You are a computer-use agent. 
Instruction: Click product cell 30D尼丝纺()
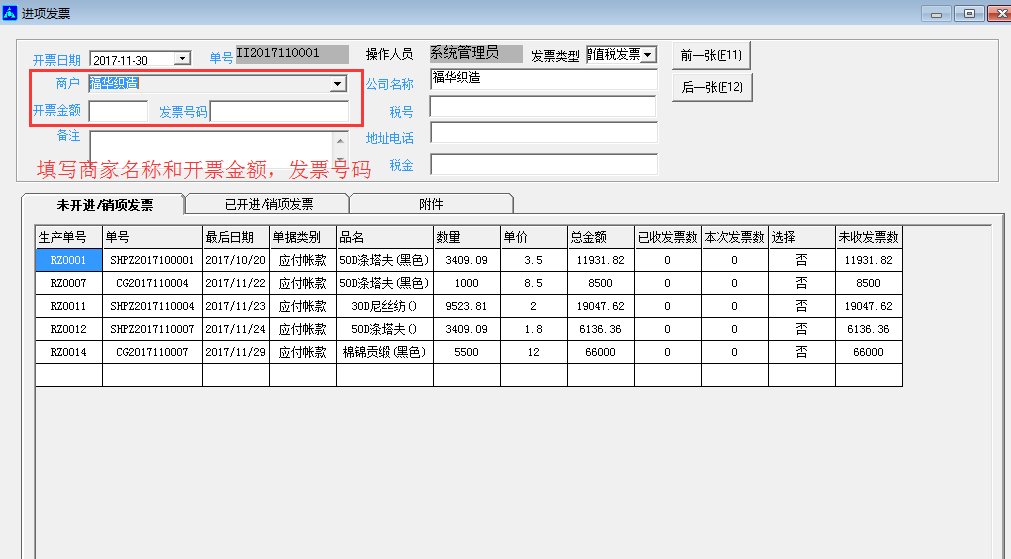pos(385,306)
